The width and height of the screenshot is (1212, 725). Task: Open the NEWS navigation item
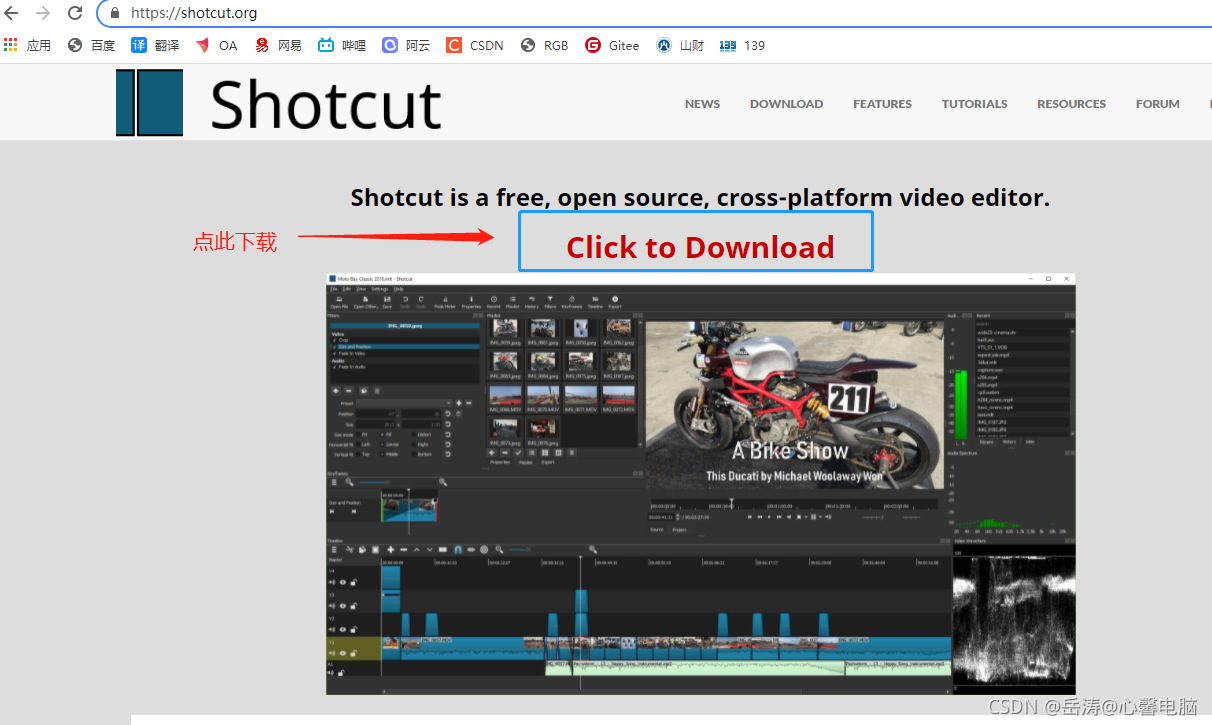[x=702, y=104]
